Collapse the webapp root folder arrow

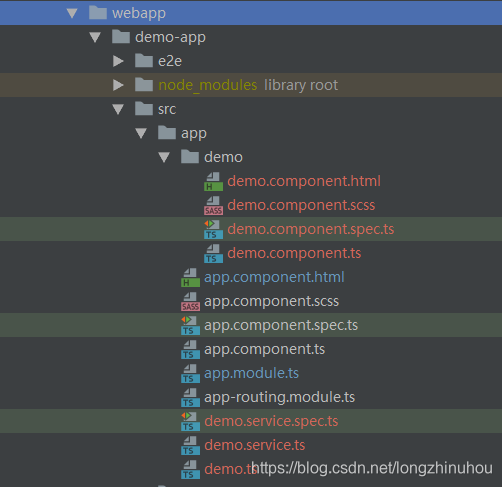pyautogui.click(x=72, y=13)
